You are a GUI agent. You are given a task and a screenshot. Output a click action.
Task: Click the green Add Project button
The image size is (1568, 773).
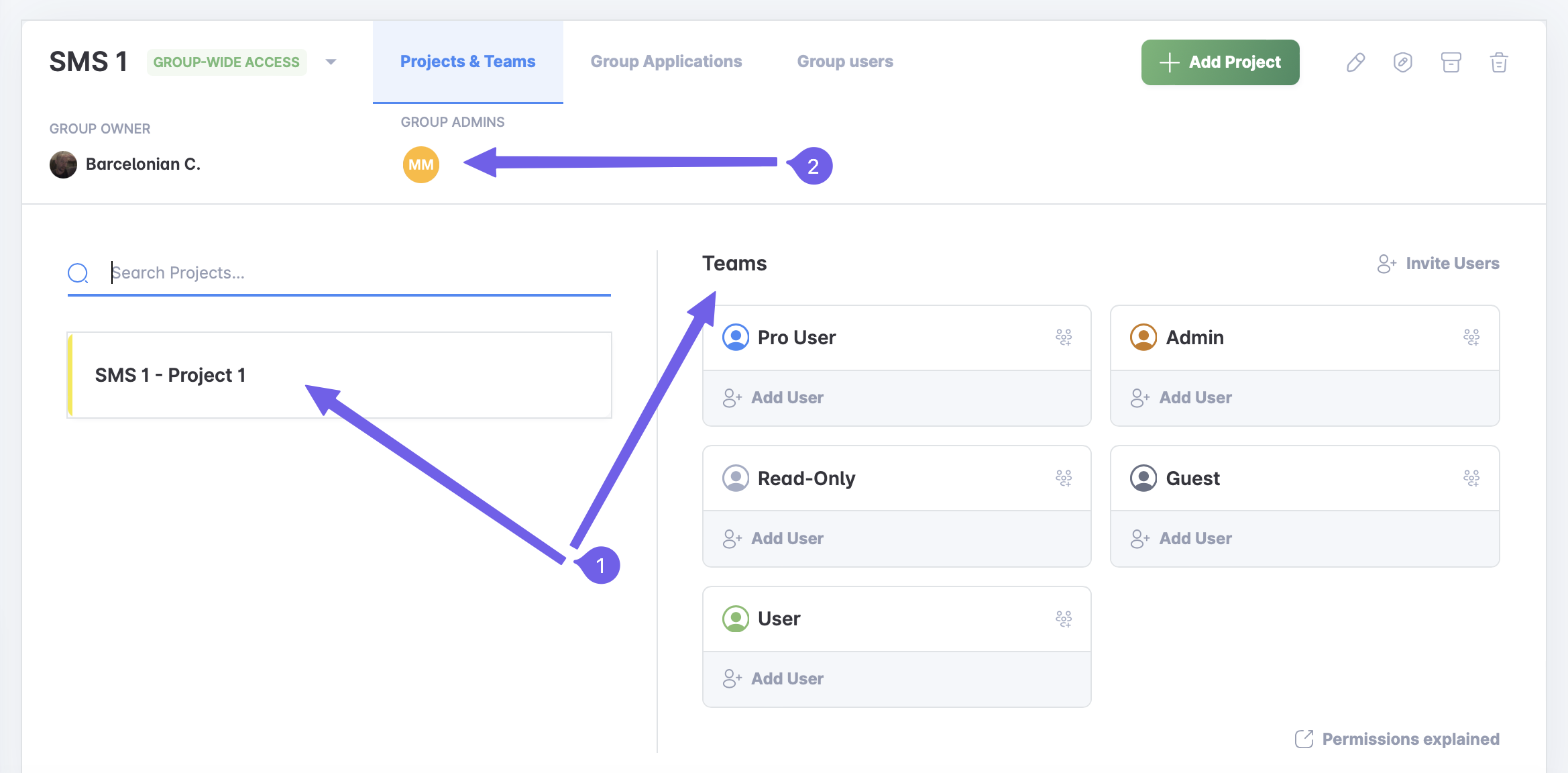[x=1220, y=62]
